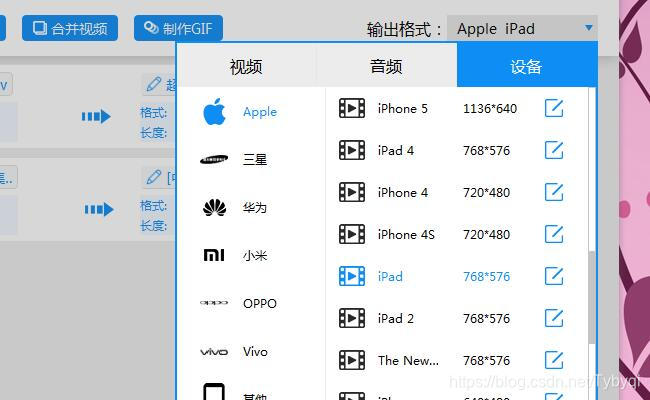This screenshot has width=650, height=400.
Task: Select the Xiaomi MI logo icon
Action: click(x=214, y=255)
